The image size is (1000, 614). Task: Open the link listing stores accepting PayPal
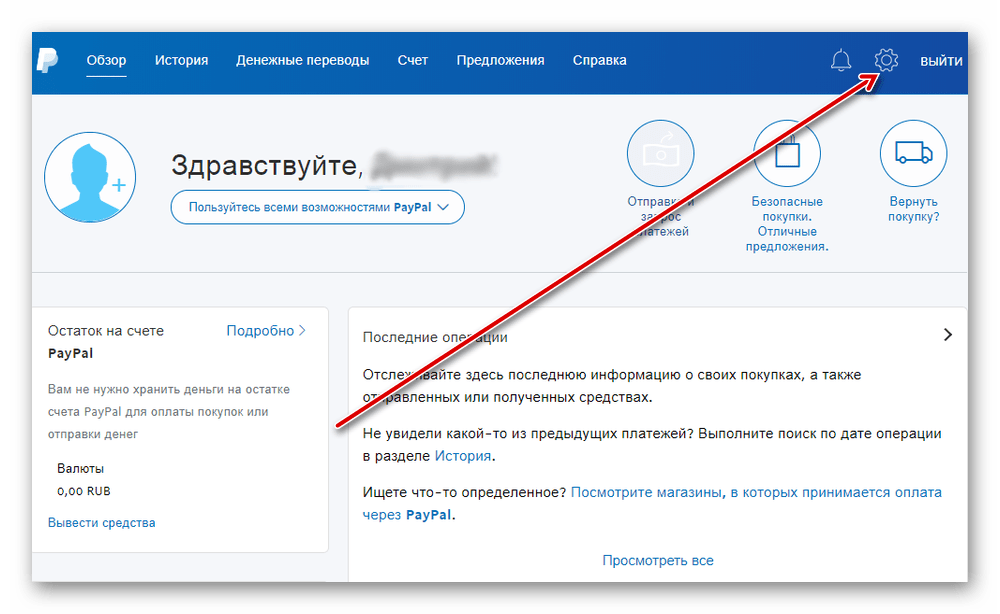tap(652, 503)
